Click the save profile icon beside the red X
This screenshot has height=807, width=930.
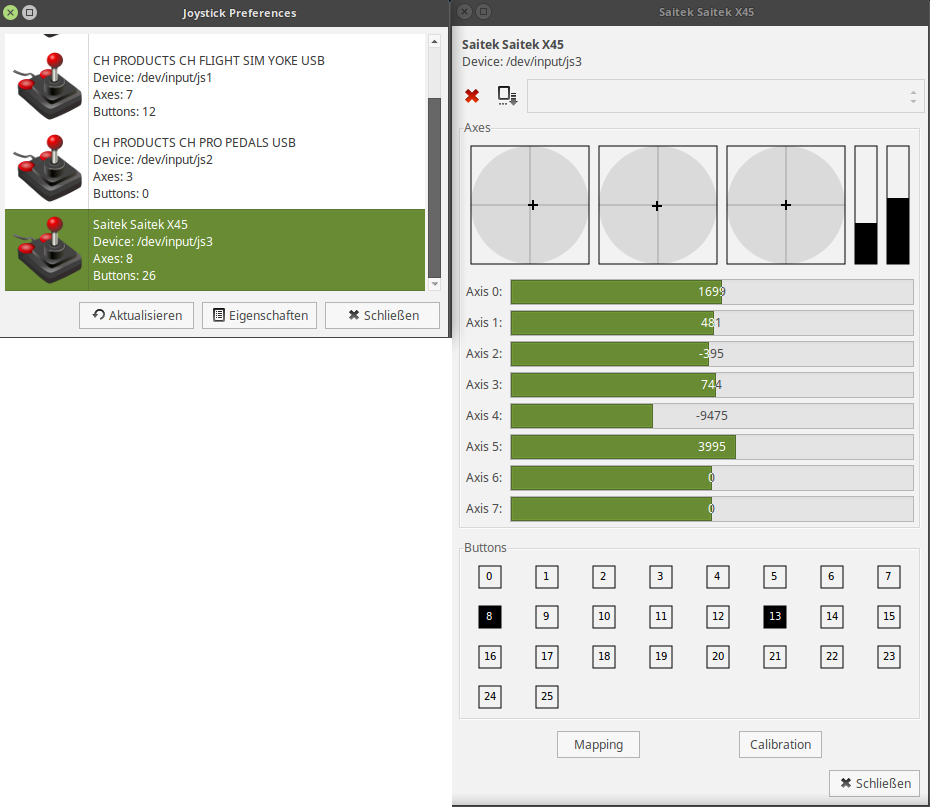507,95
